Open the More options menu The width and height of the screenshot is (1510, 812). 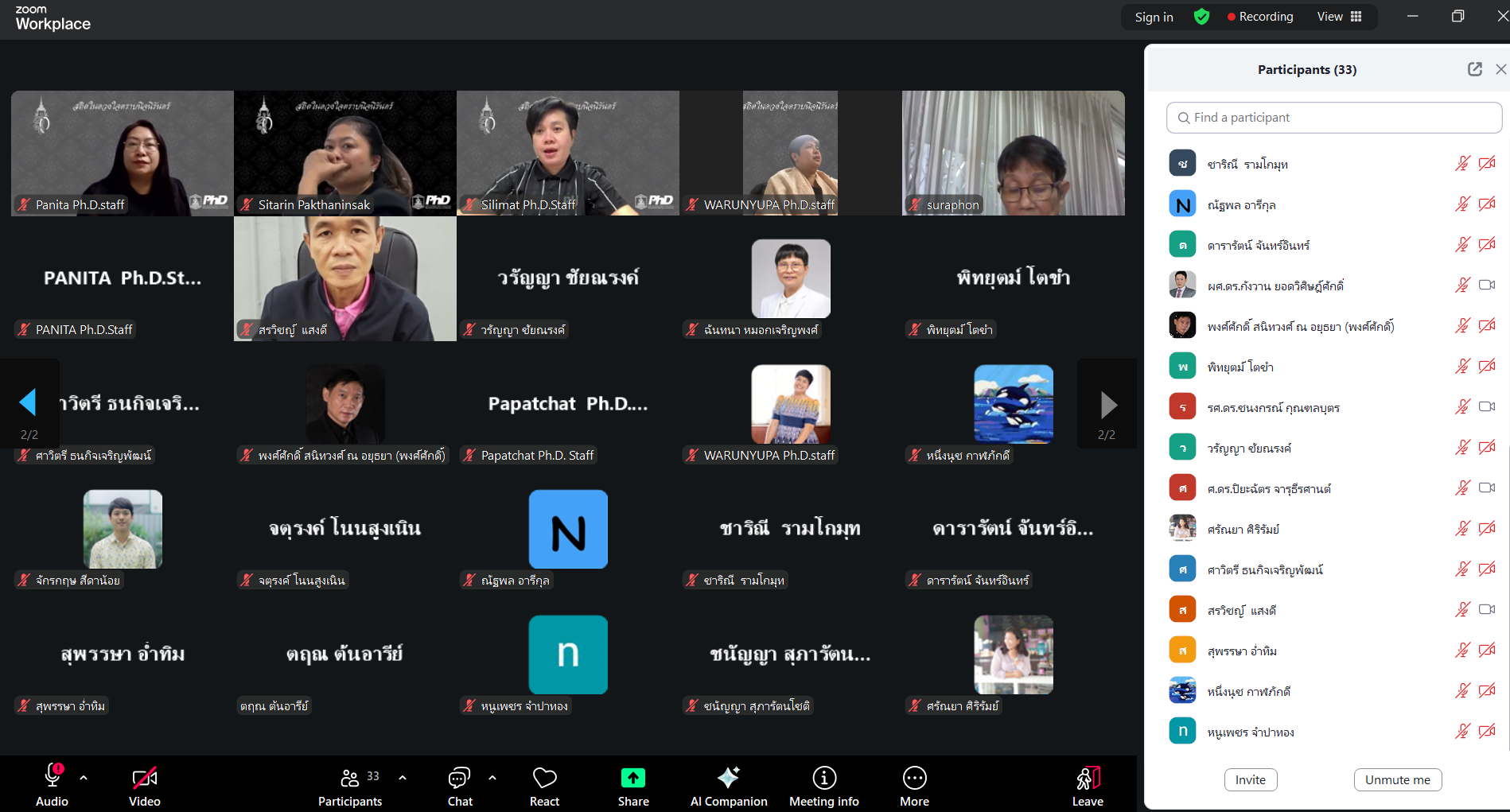(x=914, y=778)
